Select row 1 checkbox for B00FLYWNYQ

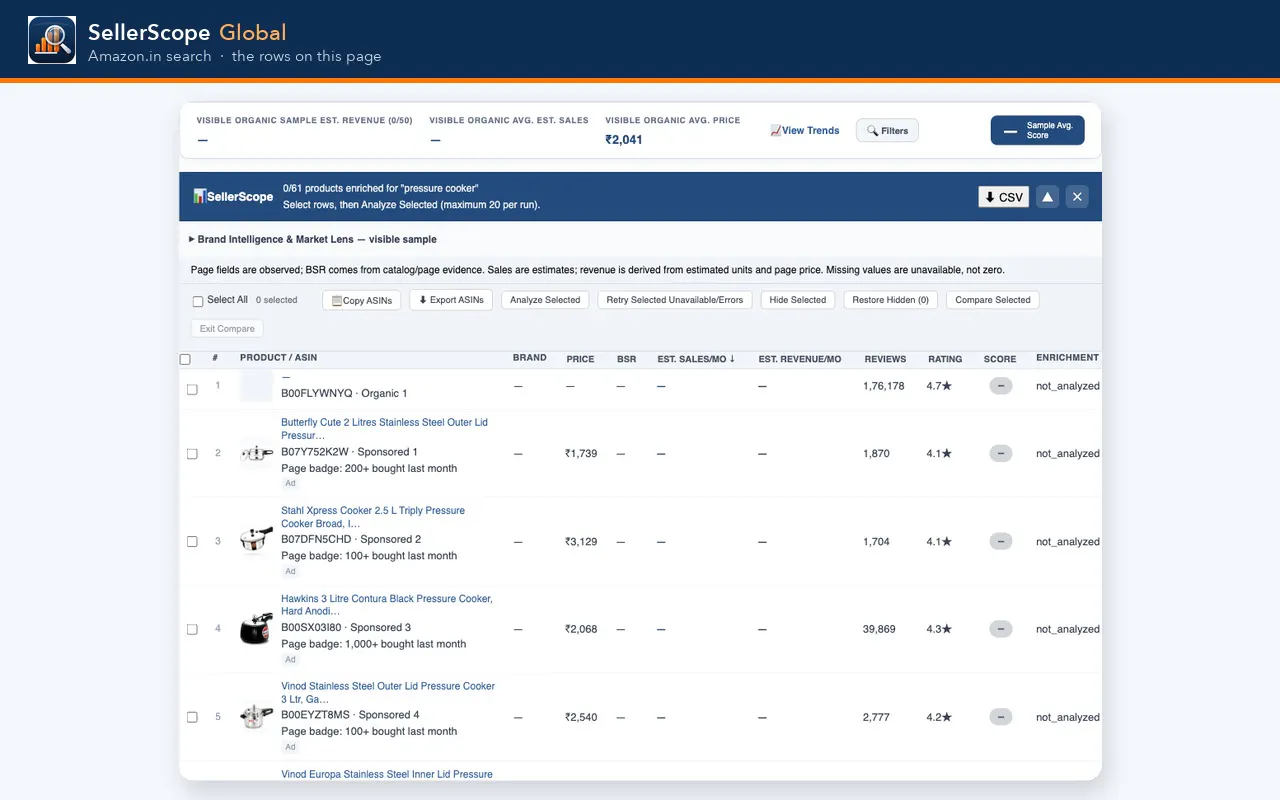[192, 390]
